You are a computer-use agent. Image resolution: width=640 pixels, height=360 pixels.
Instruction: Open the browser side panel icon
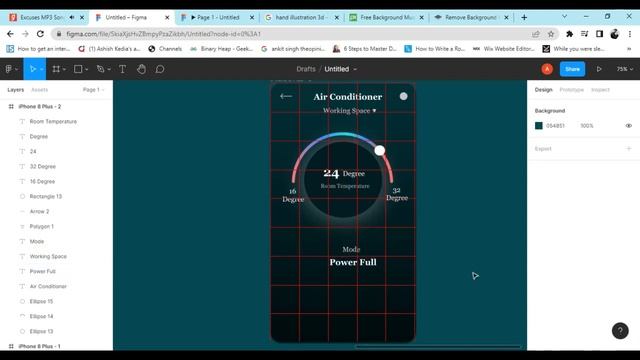click(599, 34)
